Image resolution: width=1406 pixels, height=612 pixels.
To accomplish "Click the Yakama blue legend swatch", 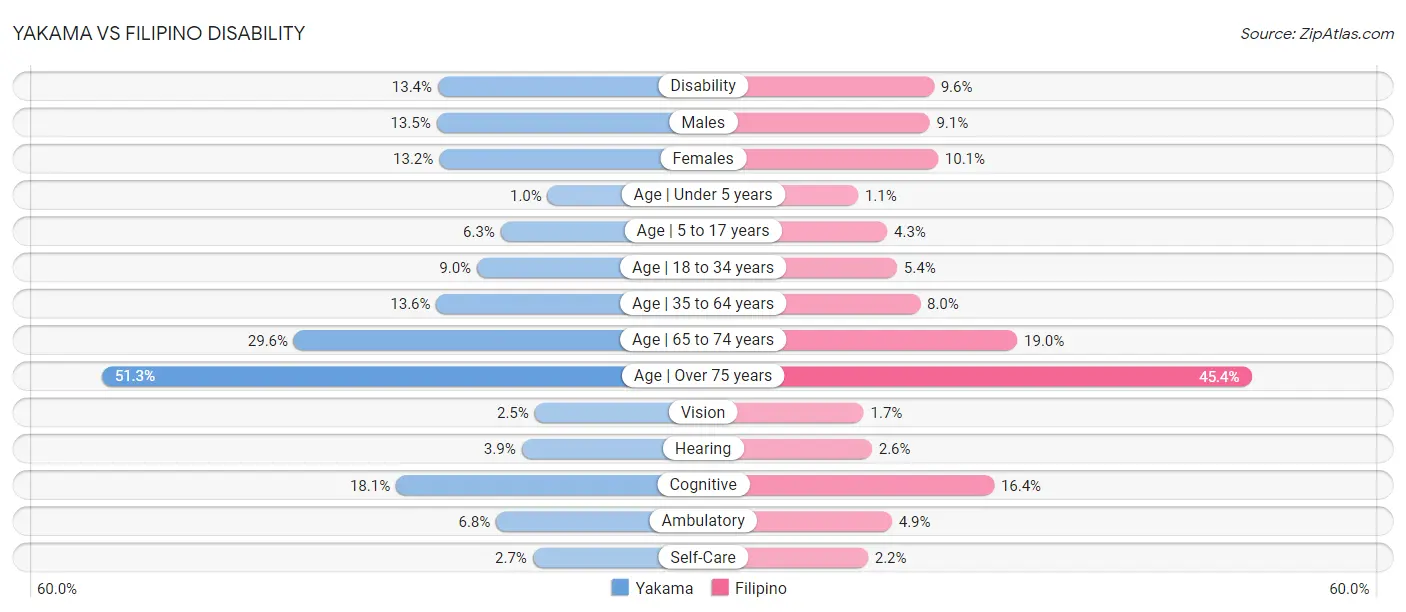I will click(x=620, y=588).
